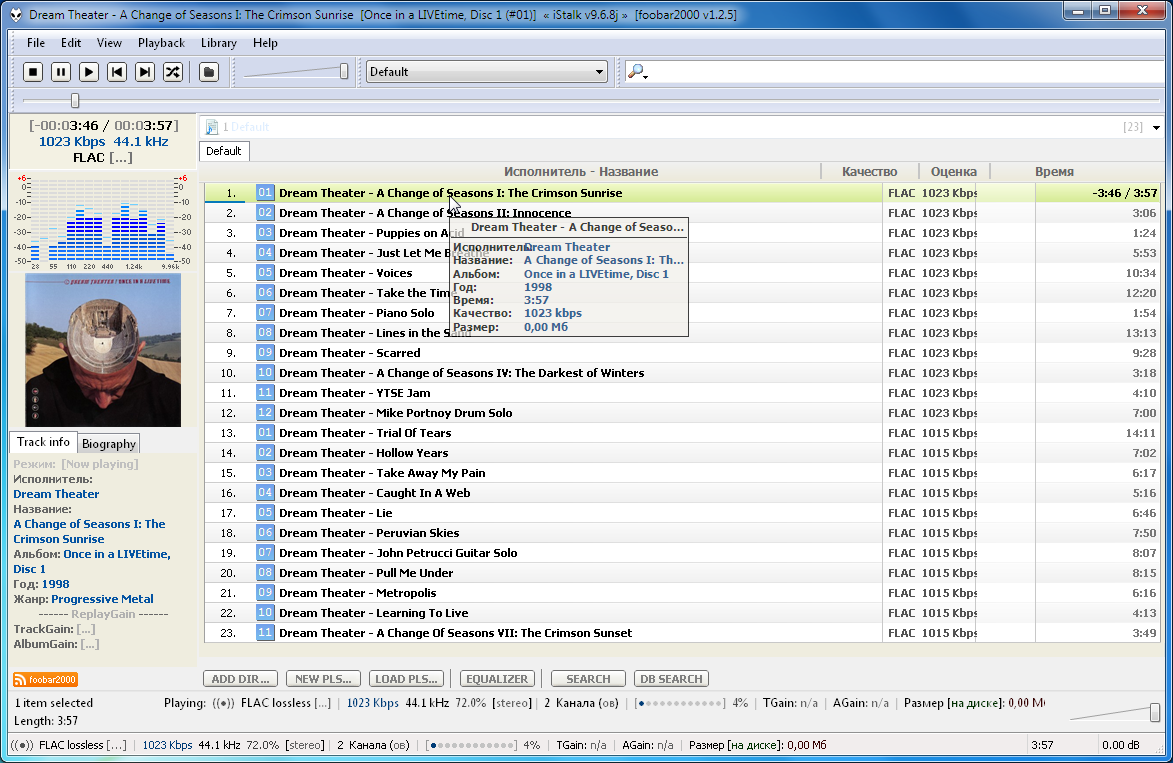Click the random playback shuffle icon
Viewport: 1173px width, 763px height.
[173, 72]
